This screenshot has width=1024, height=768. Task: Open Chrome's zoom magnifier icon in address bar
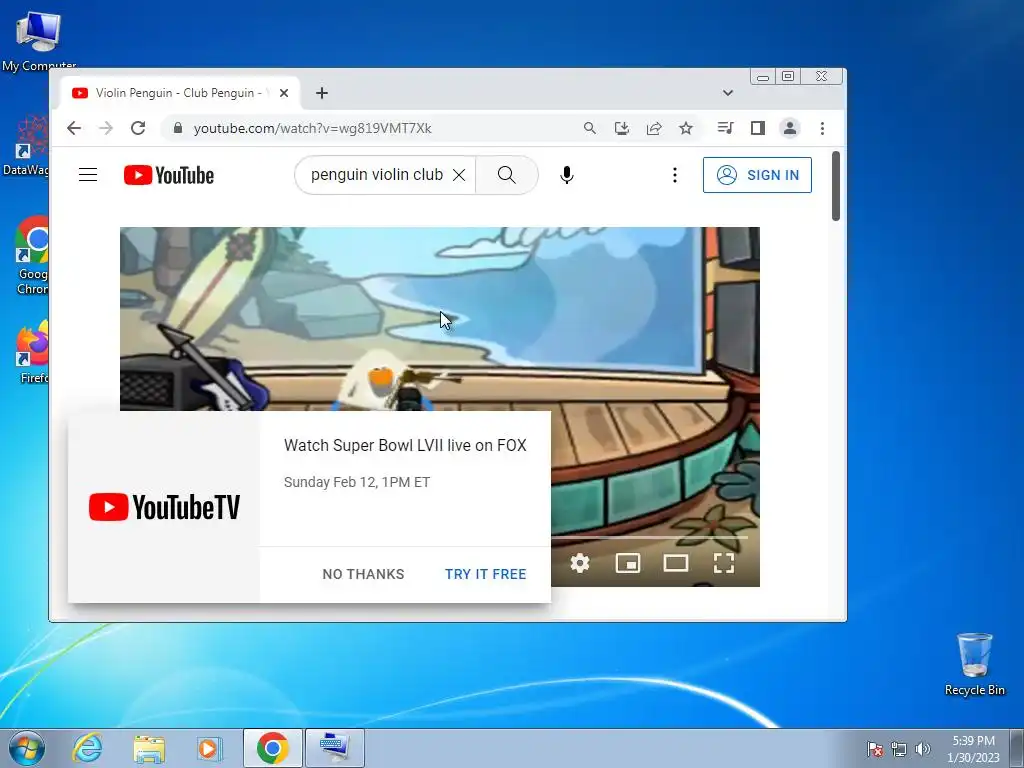[x=590, y=128]
